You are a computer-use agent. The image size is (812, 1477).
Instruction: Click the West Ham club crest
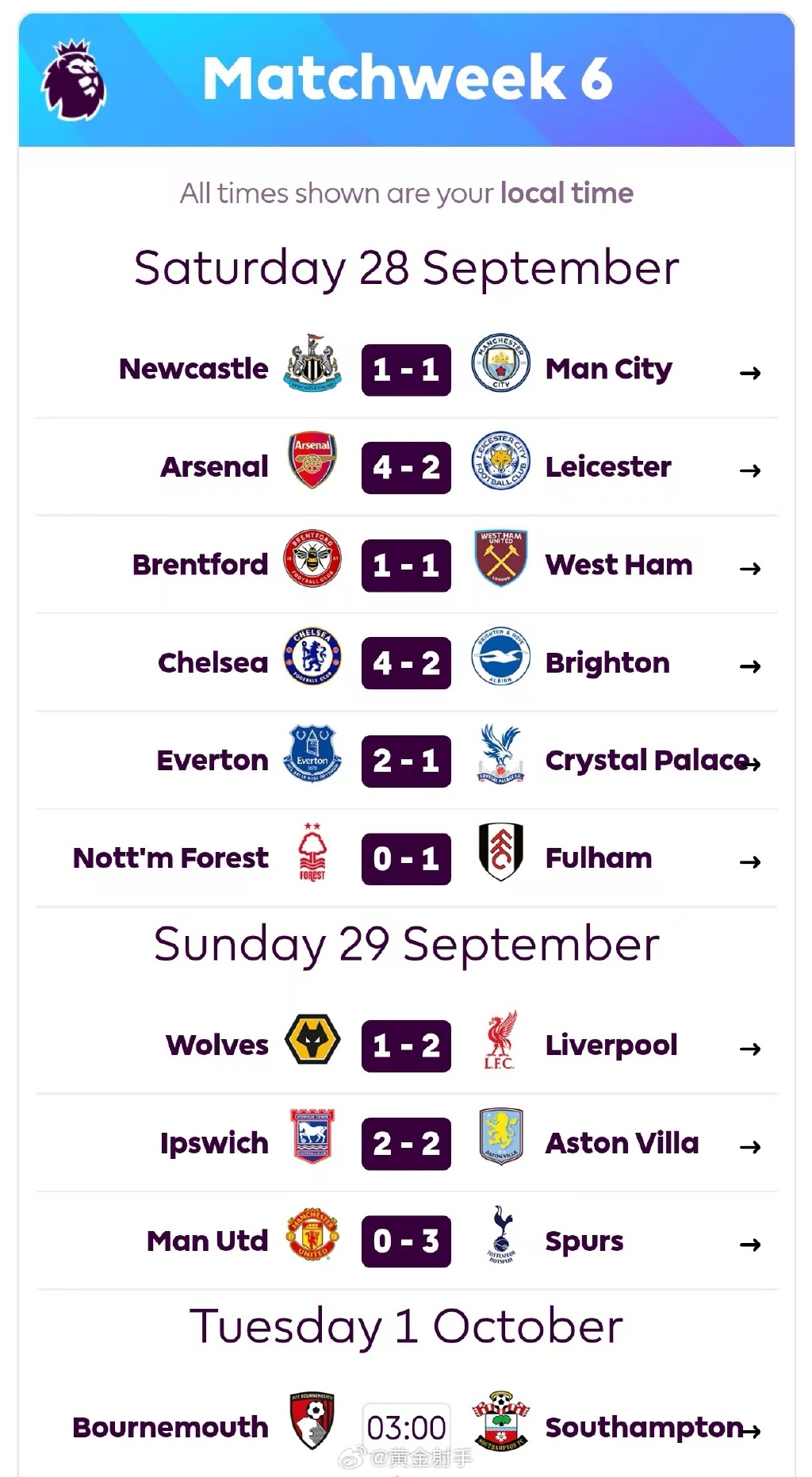pyautogui.click(x=500, y=558)
